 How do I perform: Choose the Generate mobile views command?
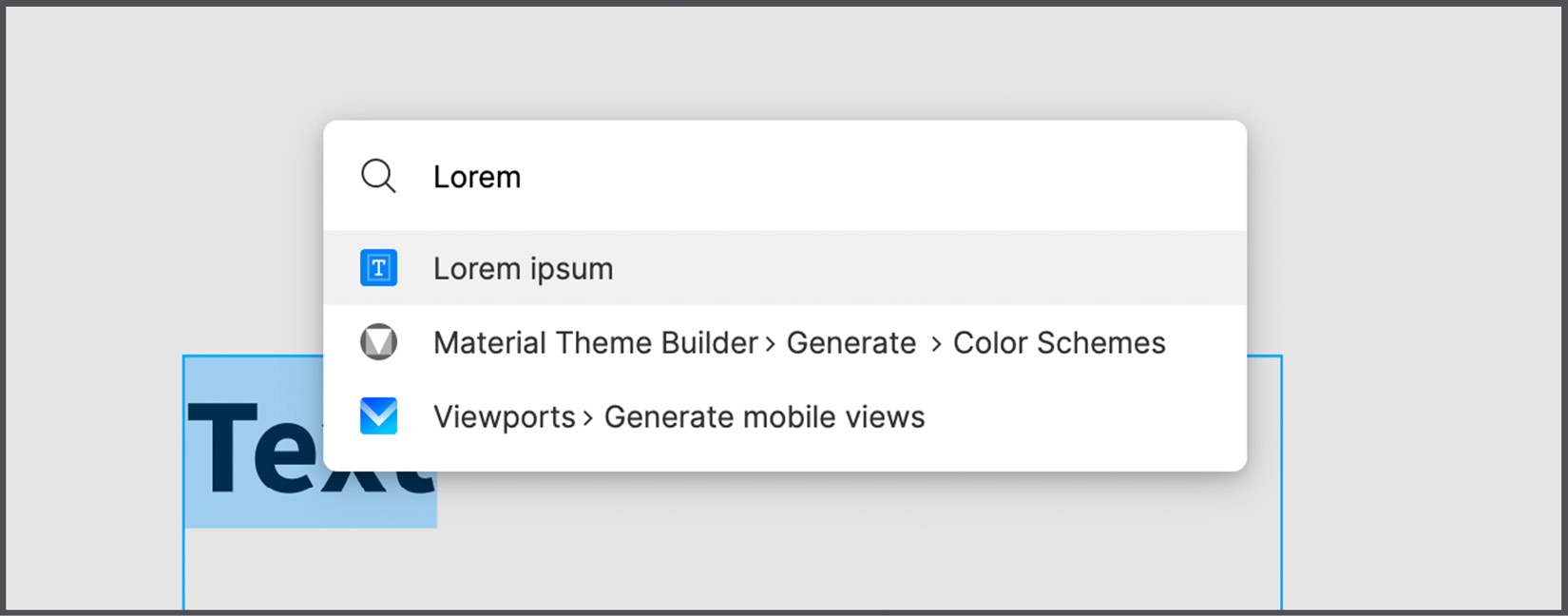point(764,415)
